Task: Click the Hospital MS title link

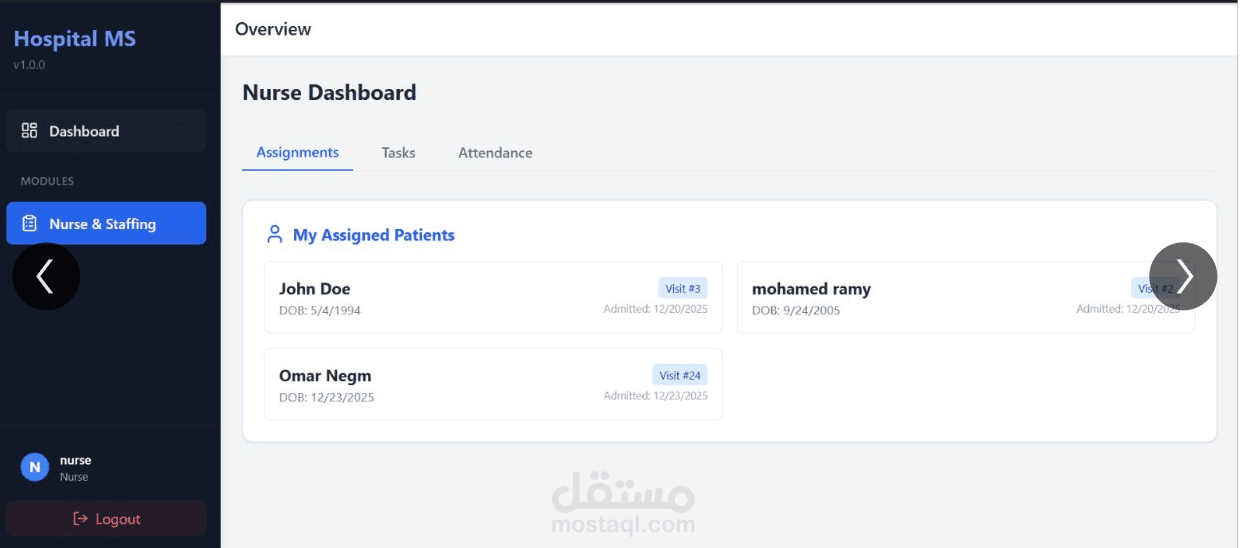Action: point(74,39)
